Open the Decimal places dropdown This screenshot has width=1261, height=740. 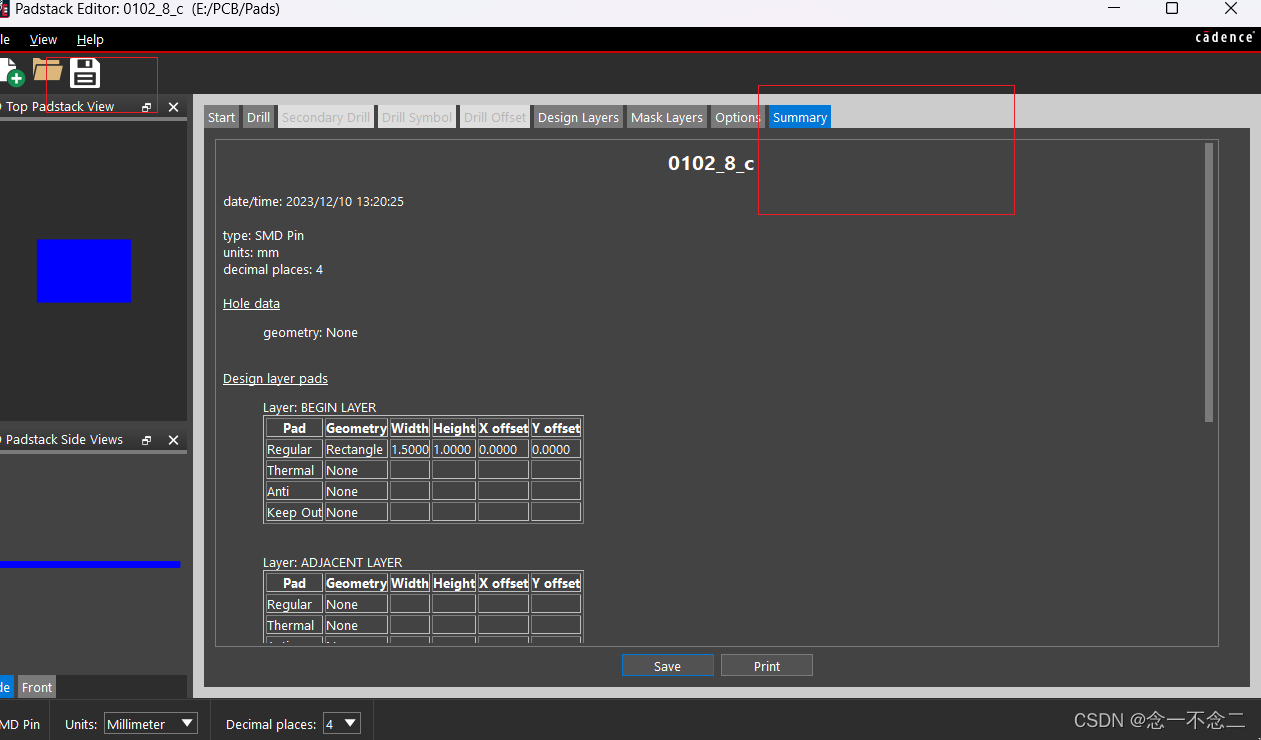(341, 723)
